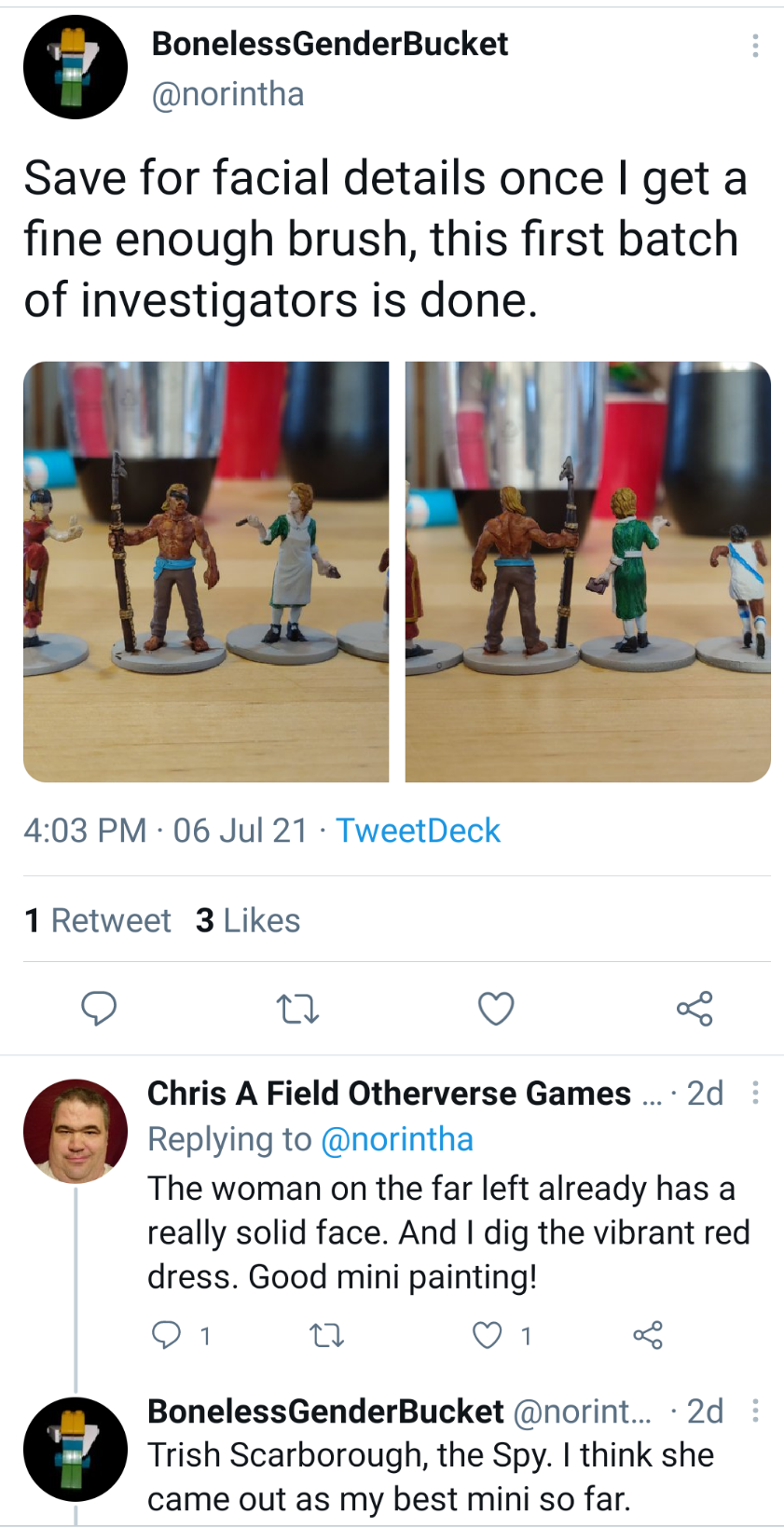This screenshot has height=1528, width=784.
Task: Share Chris A Field's reply
Action: 648,1335
